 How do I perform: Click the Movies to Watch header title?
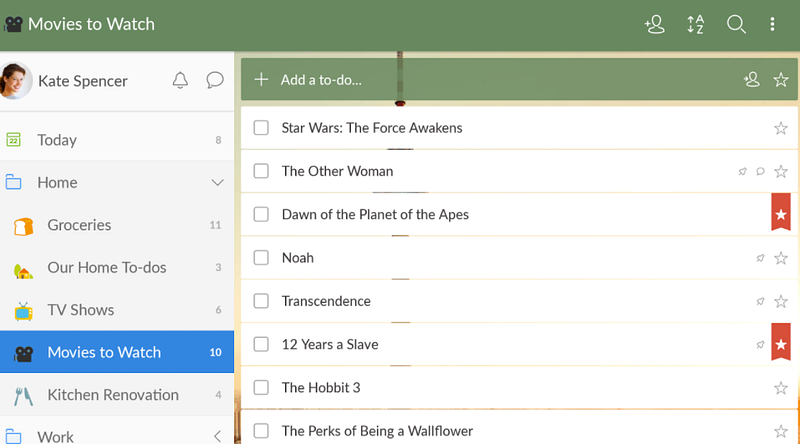point(91,24)
